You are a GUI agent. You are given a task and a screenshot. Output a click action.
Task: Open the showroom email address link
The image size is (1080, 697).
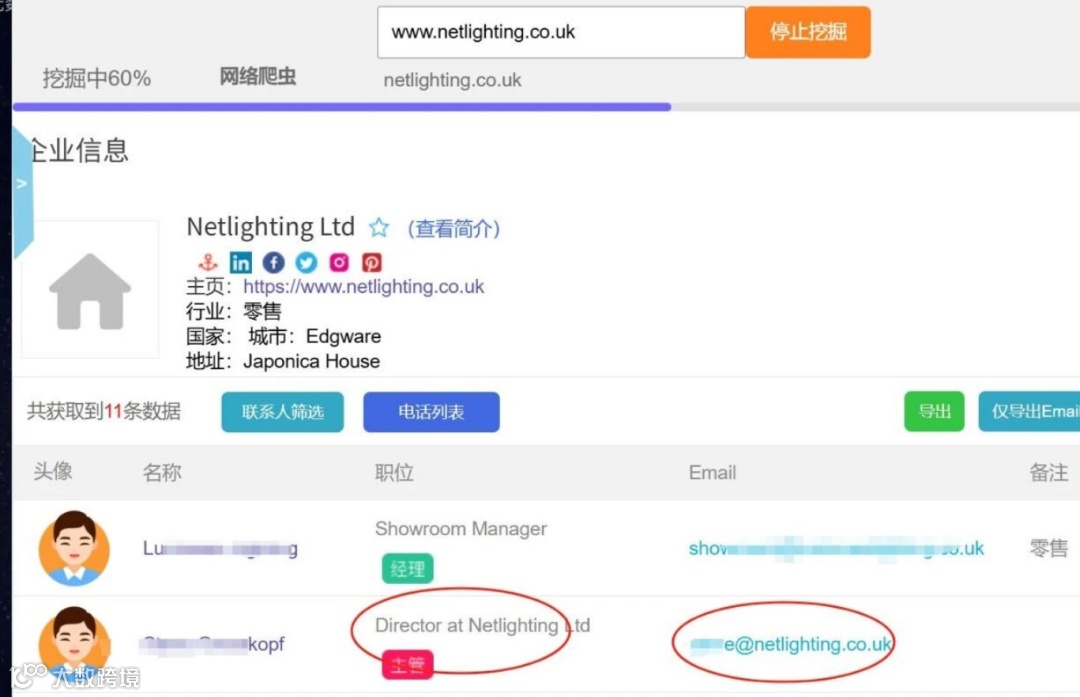(836, 548)
